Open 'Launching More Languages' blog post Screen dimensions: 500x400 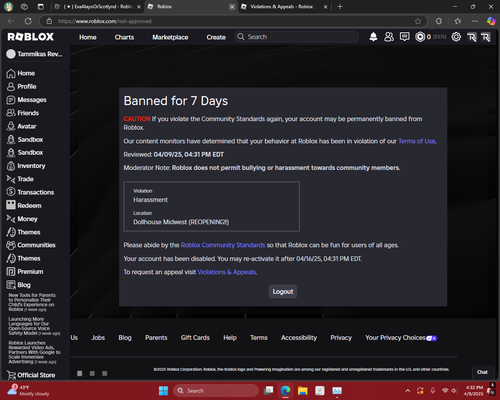click(34, 326)
